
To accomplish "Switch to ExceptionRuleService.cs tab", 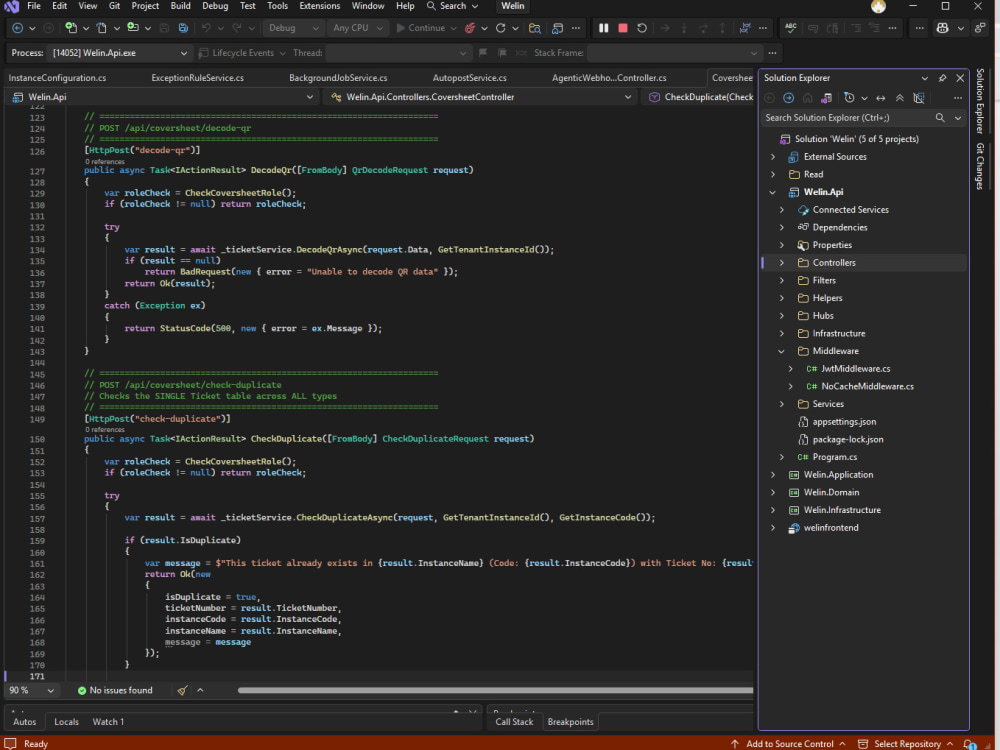I will [x=197, y=78].
